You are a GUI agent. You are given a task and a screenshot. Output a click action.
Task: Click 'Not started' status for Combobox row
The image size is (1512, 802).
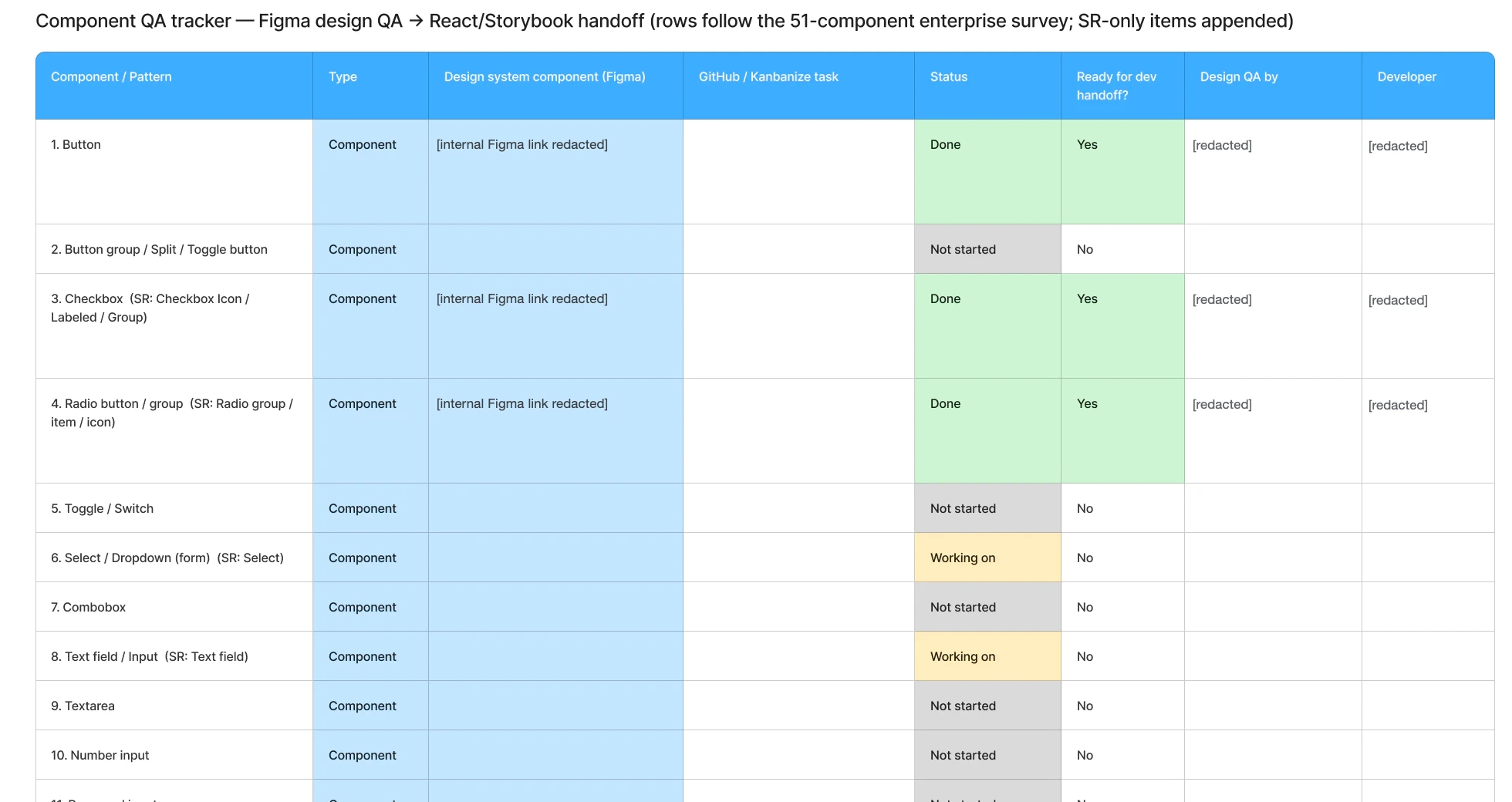(988, 607)
